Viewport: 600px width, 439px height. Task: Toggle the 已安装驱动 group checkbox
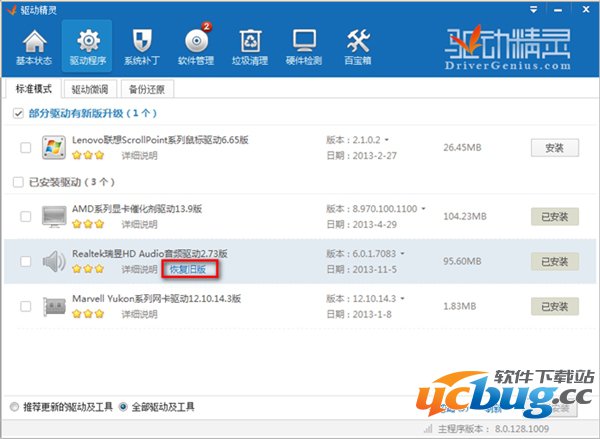tap(18, 182)
